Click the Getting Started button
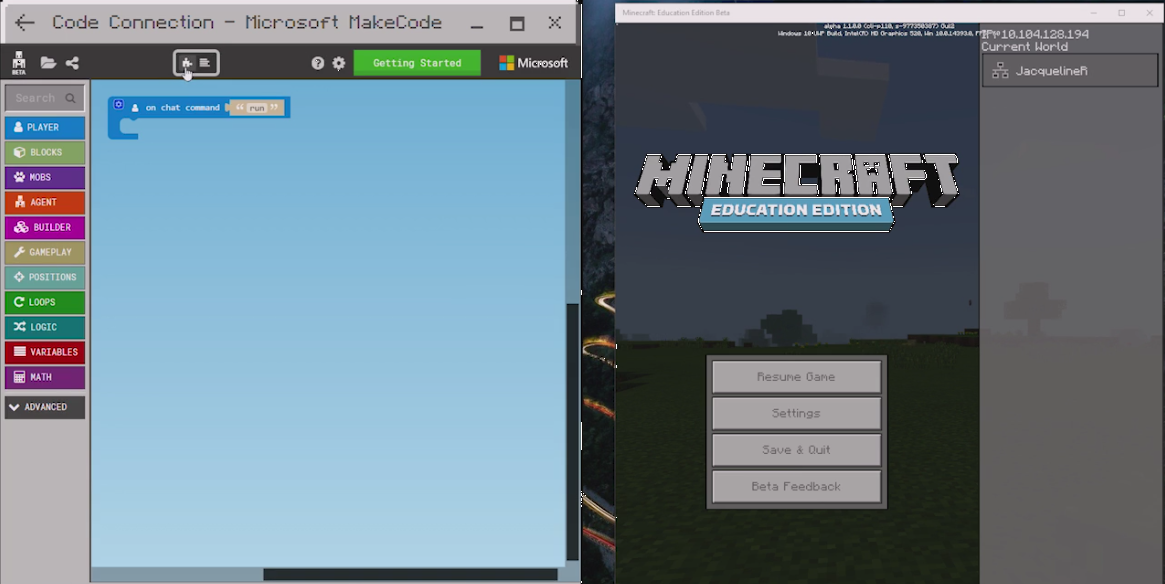The width and height of the screenshot is (1165, 584). coord(417,63)
